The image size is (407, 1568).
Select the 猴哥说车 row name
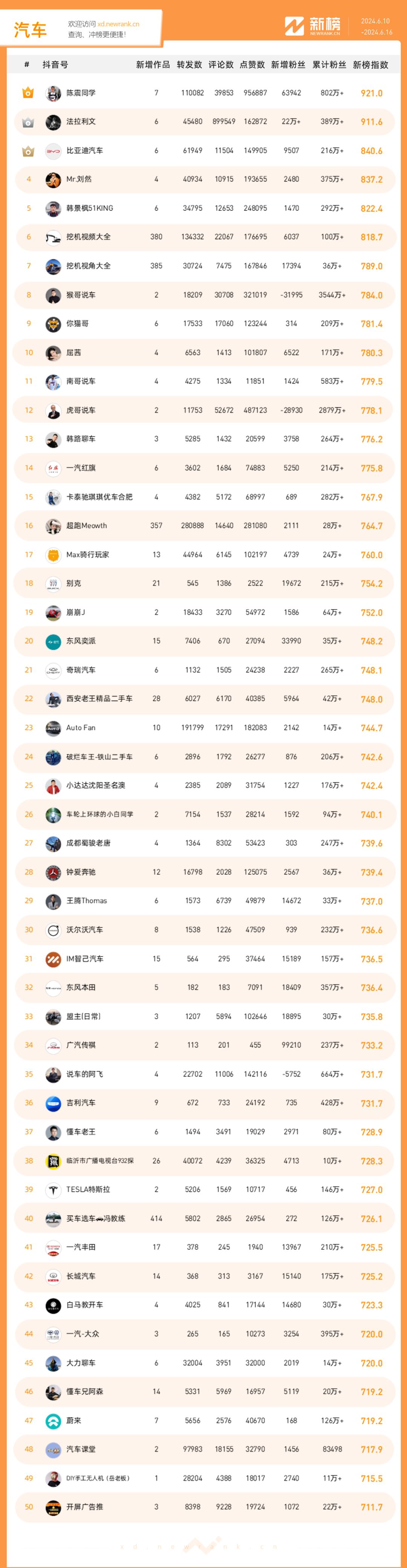pyautogui.click(x=81, y=295)
